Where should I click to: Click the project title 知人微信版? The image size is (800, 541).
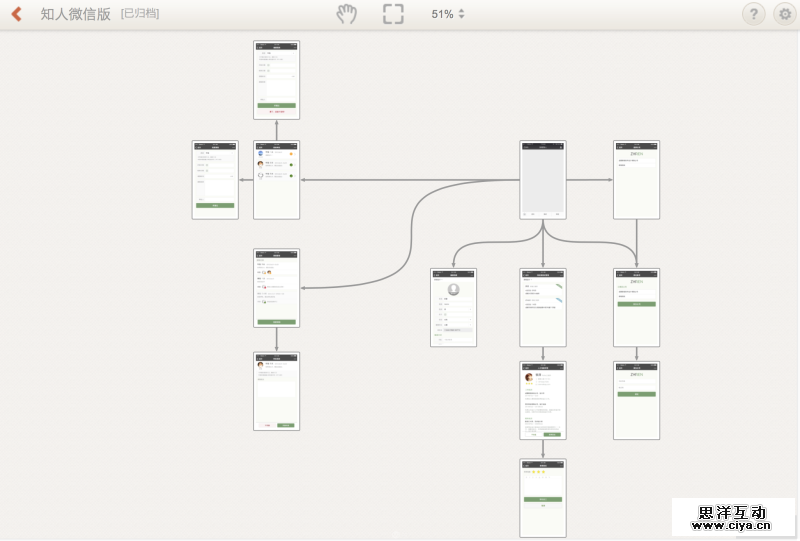coord(75,14)
